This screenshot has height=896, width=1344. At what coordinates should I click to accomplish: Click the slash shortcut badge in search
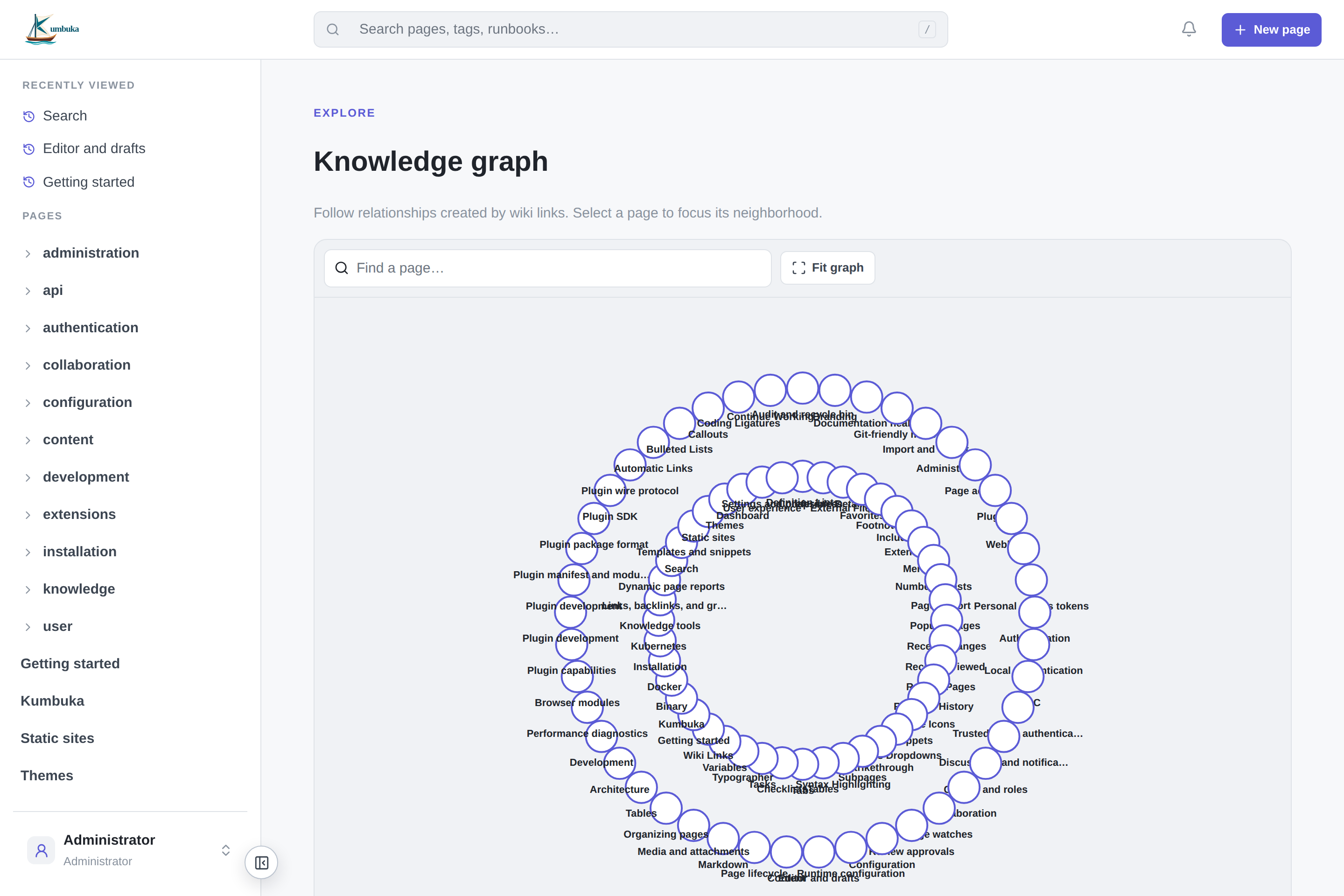(x=926, y=29)
